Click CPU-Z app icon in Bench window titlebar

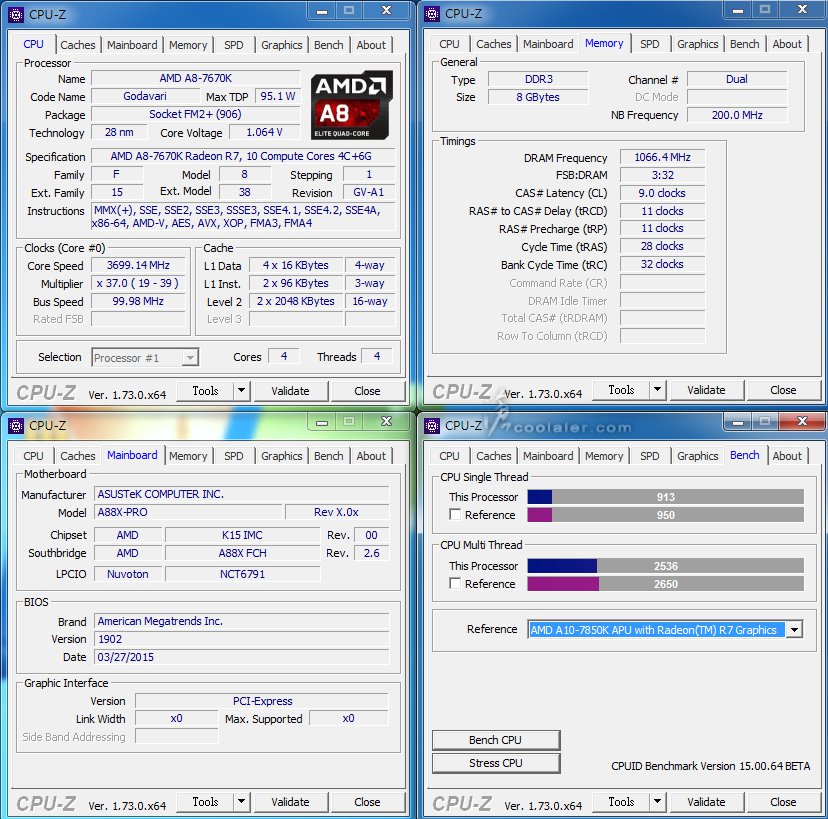click(432, 425)
